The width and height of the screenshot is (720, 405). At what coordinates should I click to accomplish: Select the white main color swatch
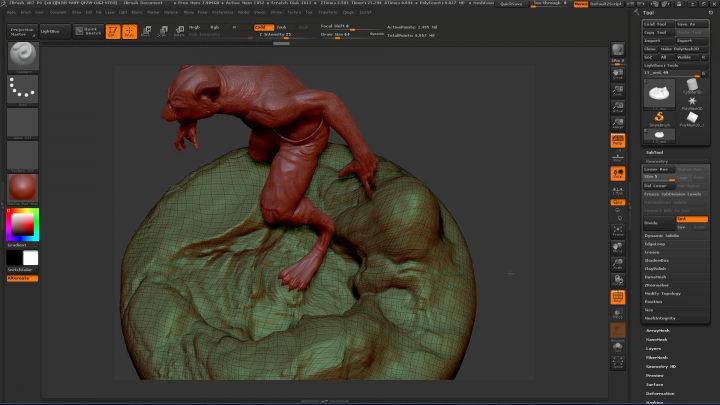click(x=31, y=258)
